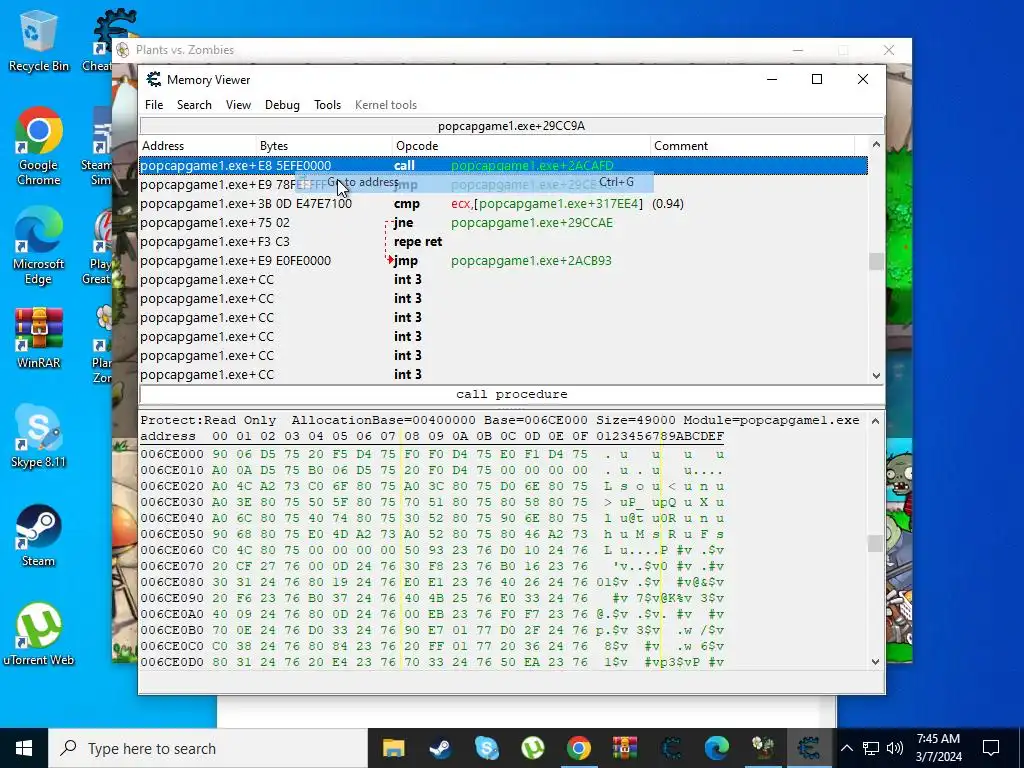Screen dimensions: 1024x768
Task: Open uTorrent Web desktop shortcut
Action: click(38, 634)
